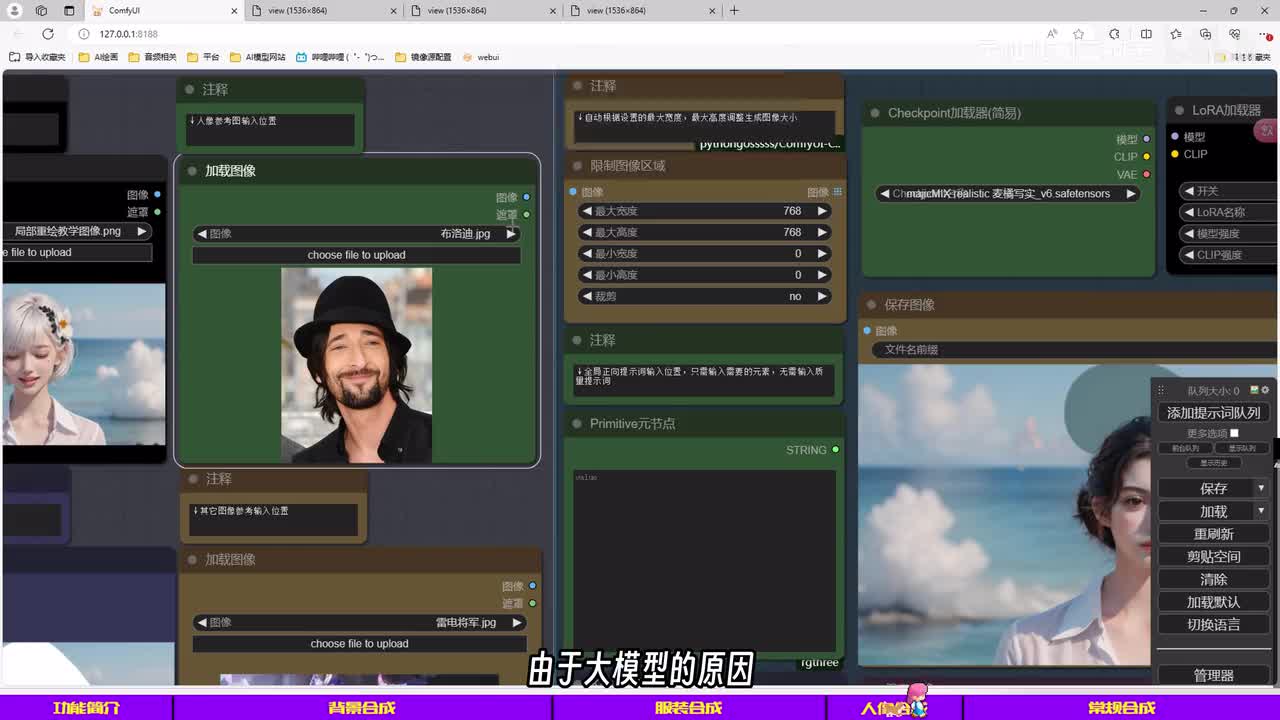Click collapse dot on 保存图像 node

[871, 305]
